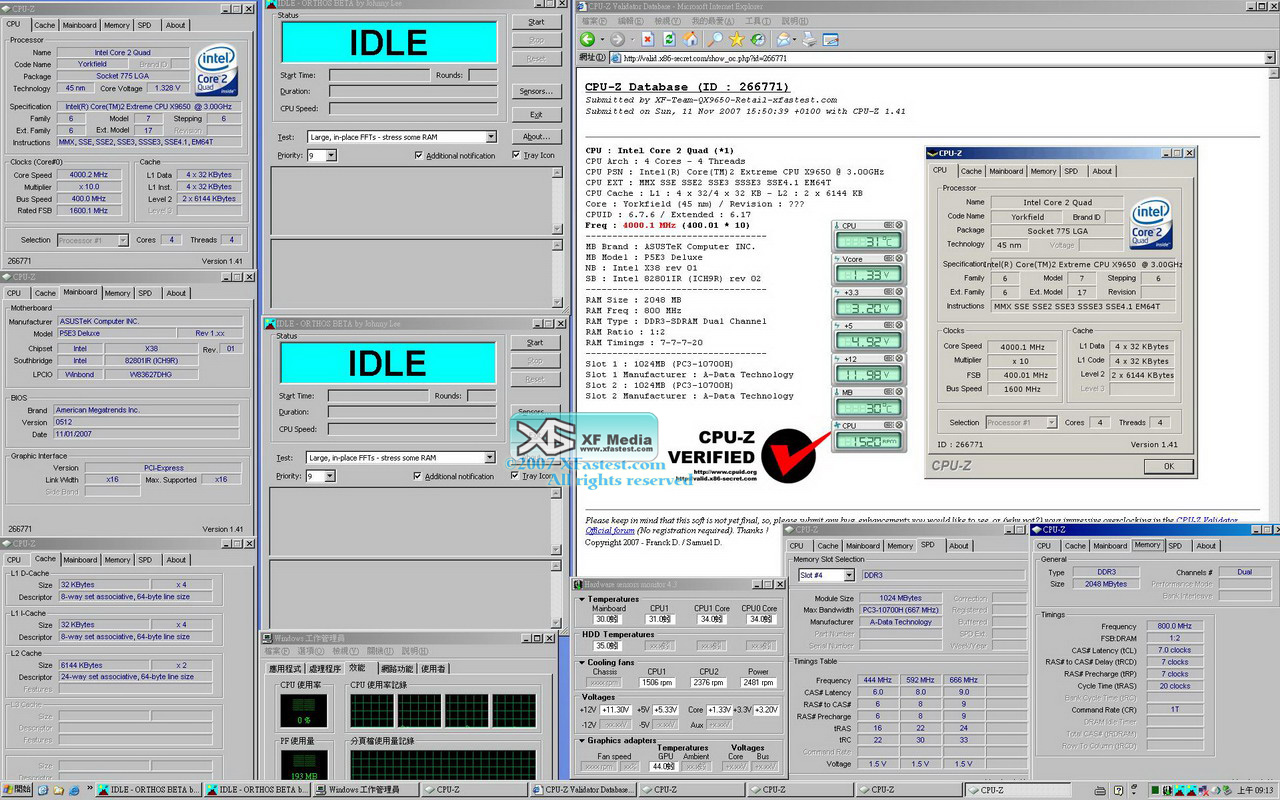The width and height of the screenshot is (1280, 800).
Task: Open the 工具(T) menu in IE
Action: click(757, 21)
